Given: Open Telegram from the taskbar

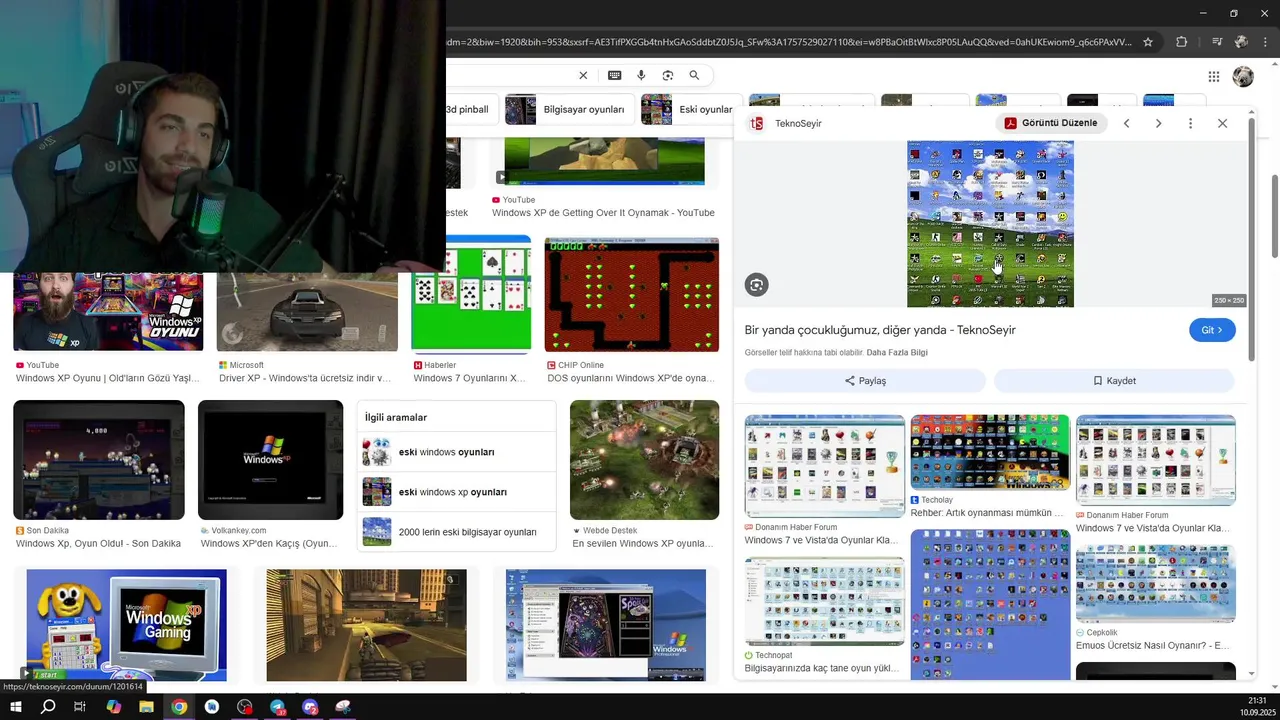Looking at the screenshot, I should (x=277, y=707).
